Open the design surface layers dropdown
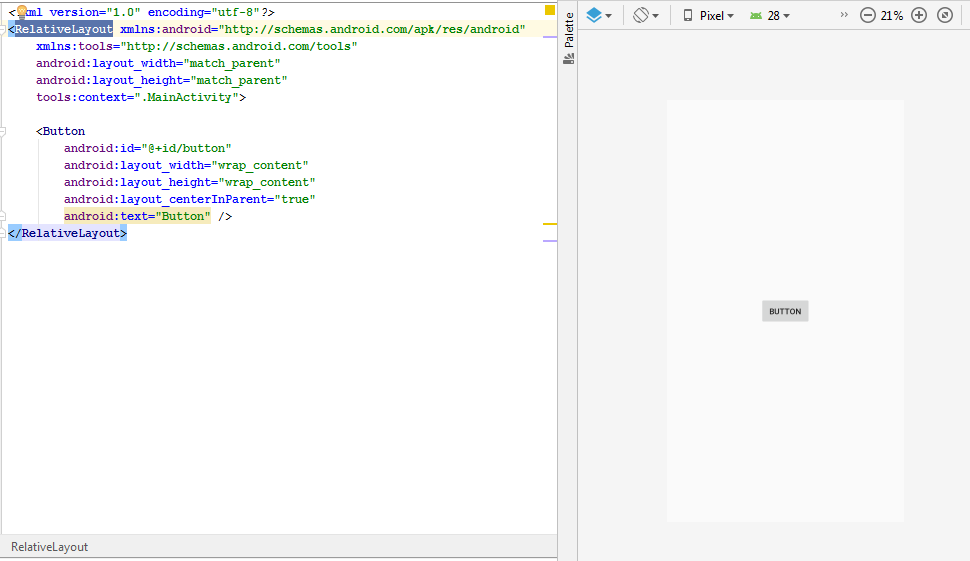 (599, 16)
